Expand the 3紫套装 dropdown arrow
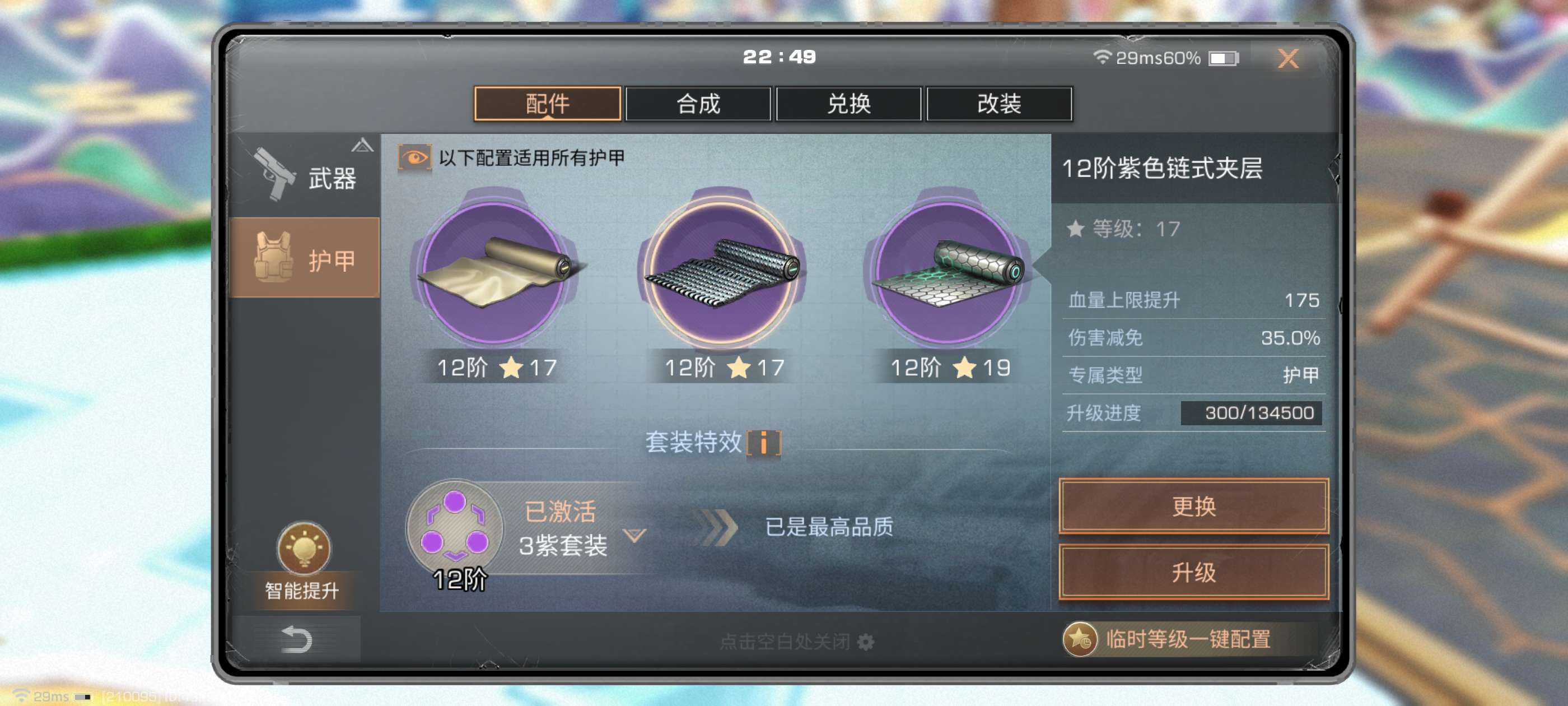The height and width of the screenshot is (706, 1568). click(634, 536)
